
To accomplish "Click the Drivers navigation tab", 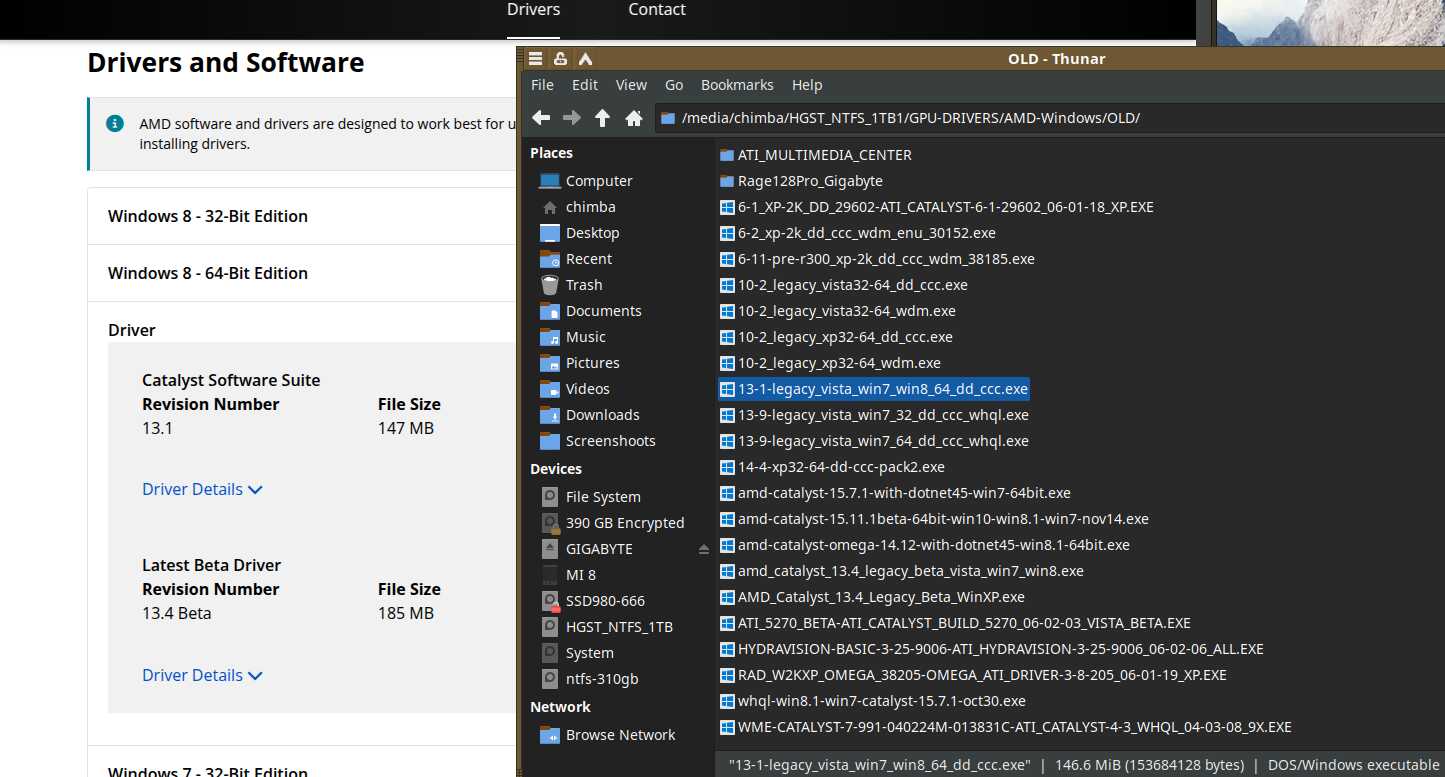I will (x=533, y=10).
